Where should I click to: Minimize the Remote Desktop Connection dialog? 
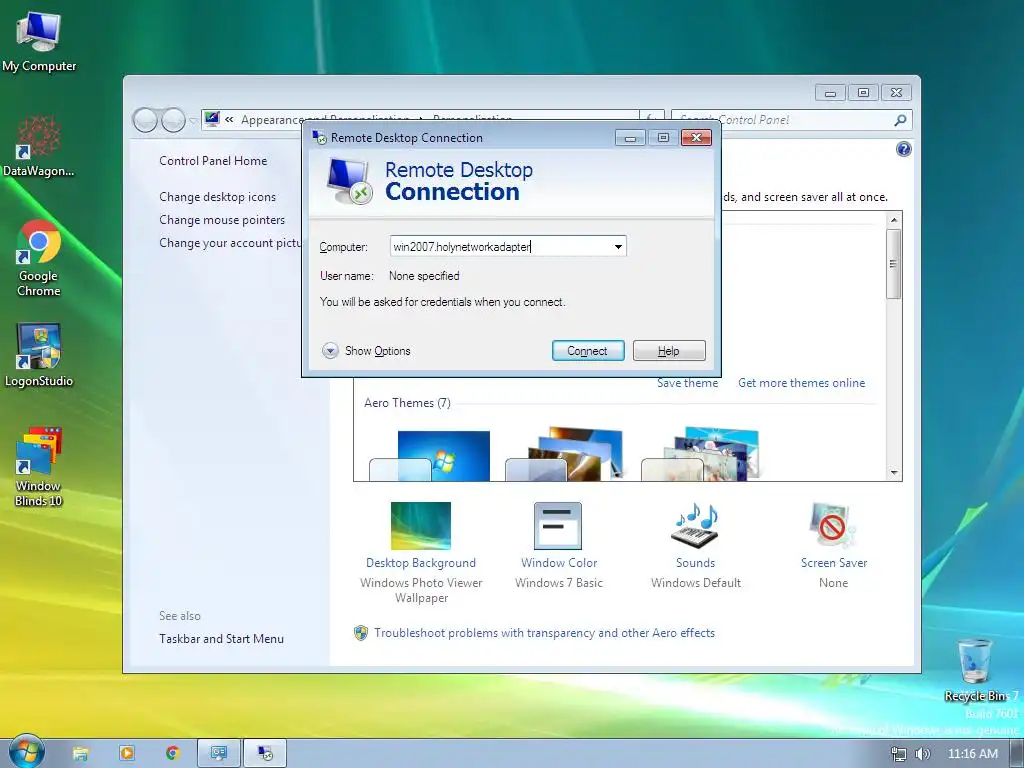(x=630, y=138)
